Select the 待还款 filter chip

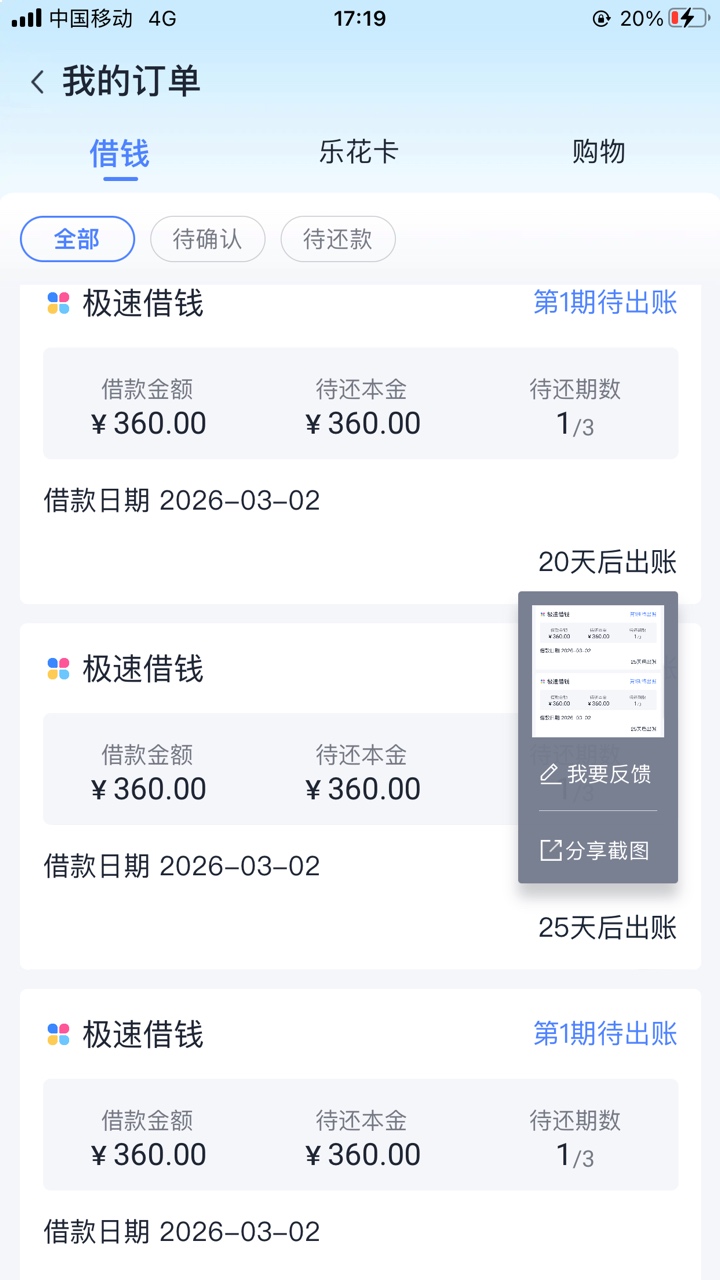338,239
